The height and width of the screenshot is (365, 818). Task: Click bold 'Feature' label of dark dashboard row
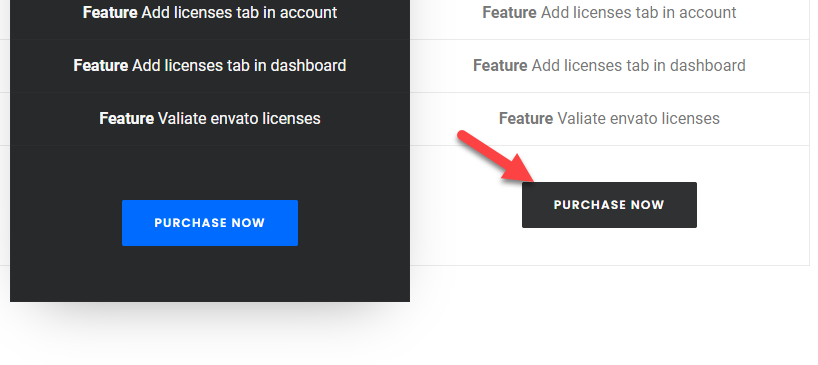tap(100, 66)
